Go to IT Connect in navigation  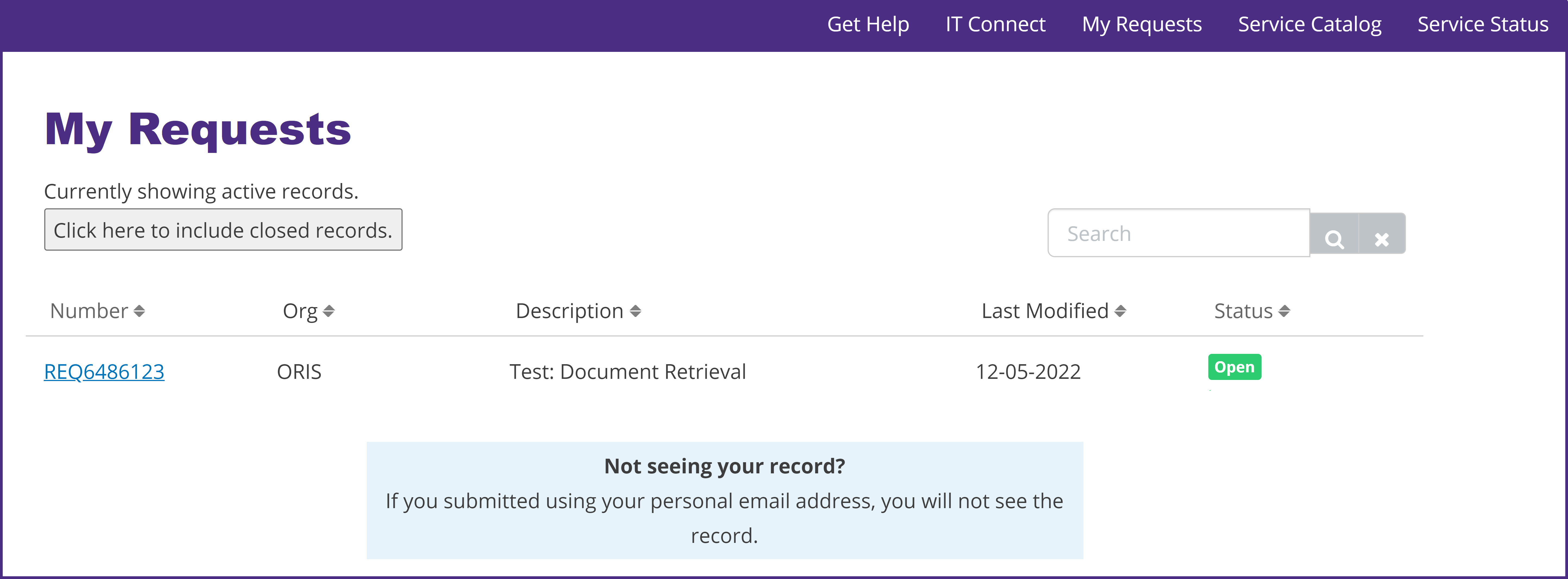(995, 24)
